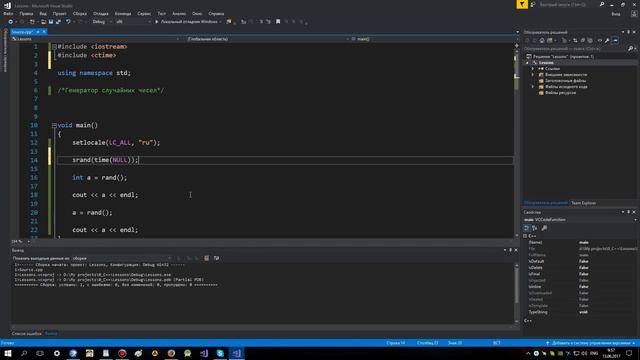
Task: Collapse the main() function outline on line 10
Action: (x=54, y=125)
